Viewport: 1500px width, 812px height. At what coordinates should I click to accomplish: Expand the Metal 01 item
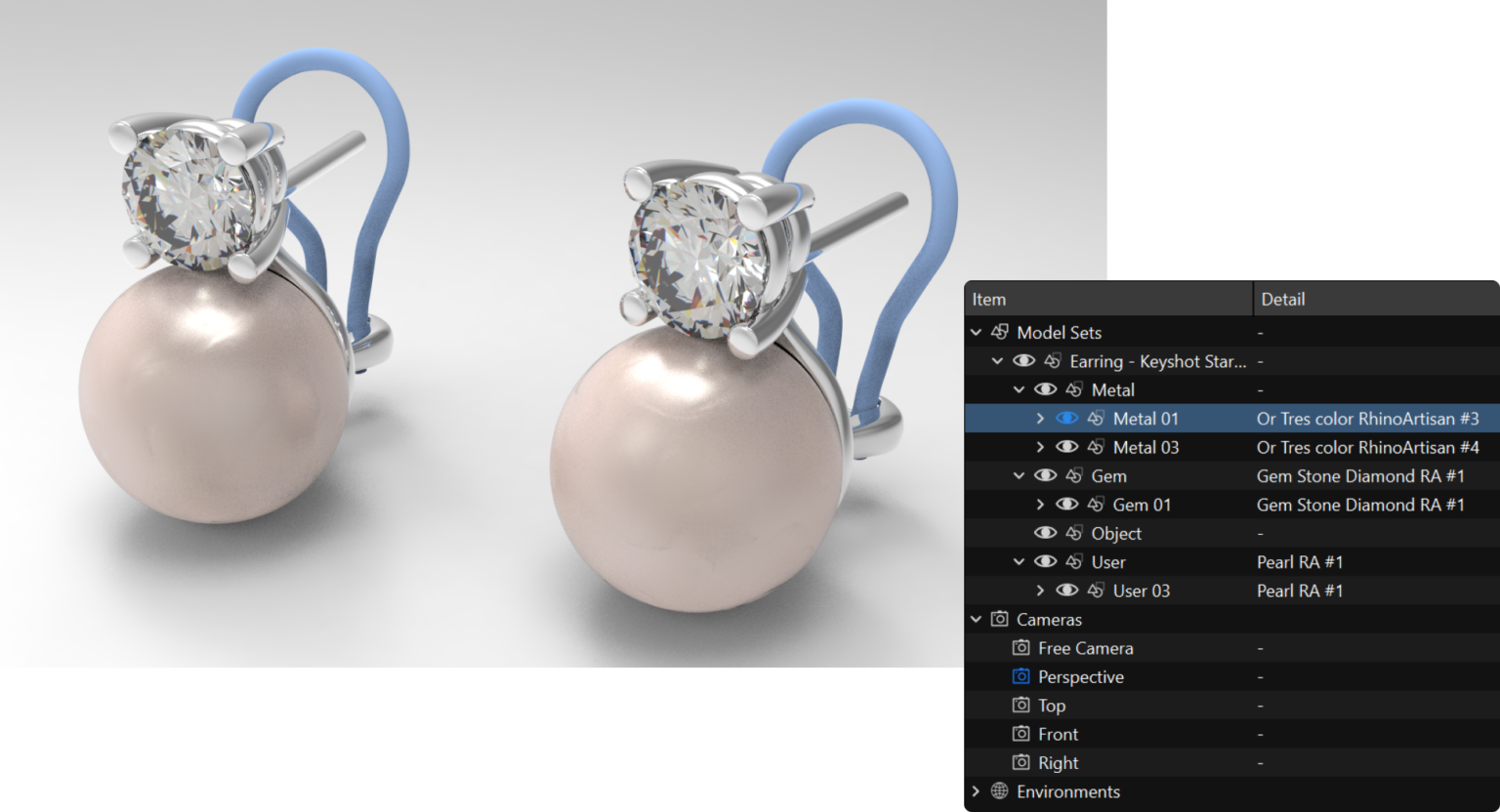1040,419
